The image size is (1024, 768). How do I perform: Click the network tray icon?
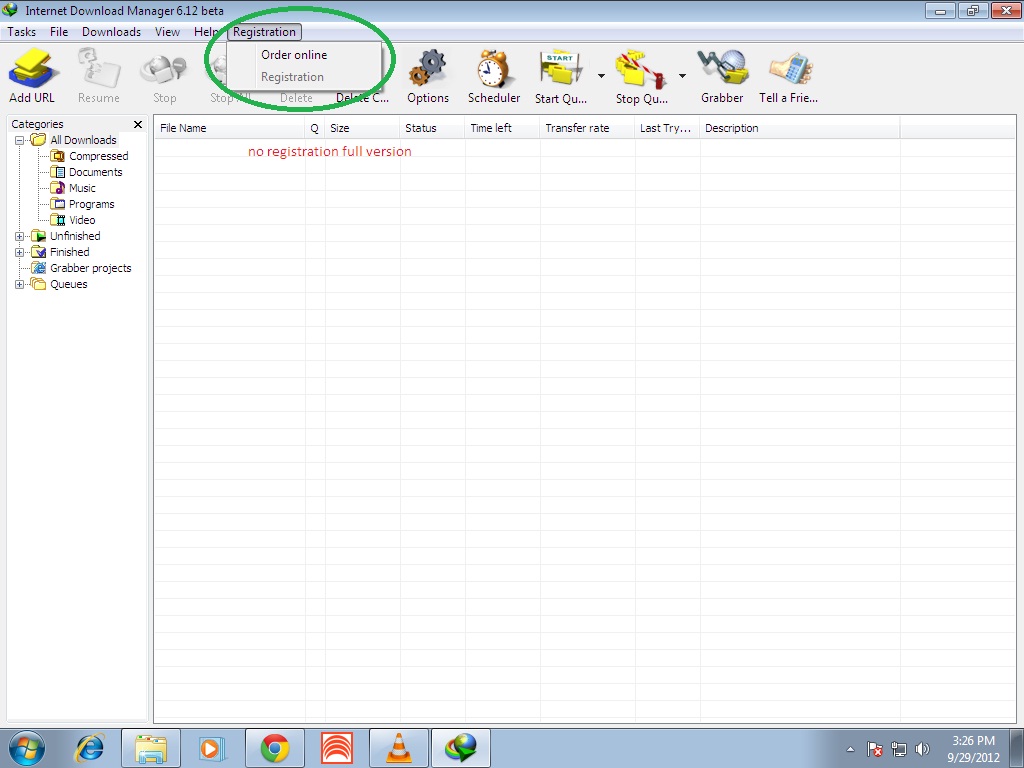(899, 749)
